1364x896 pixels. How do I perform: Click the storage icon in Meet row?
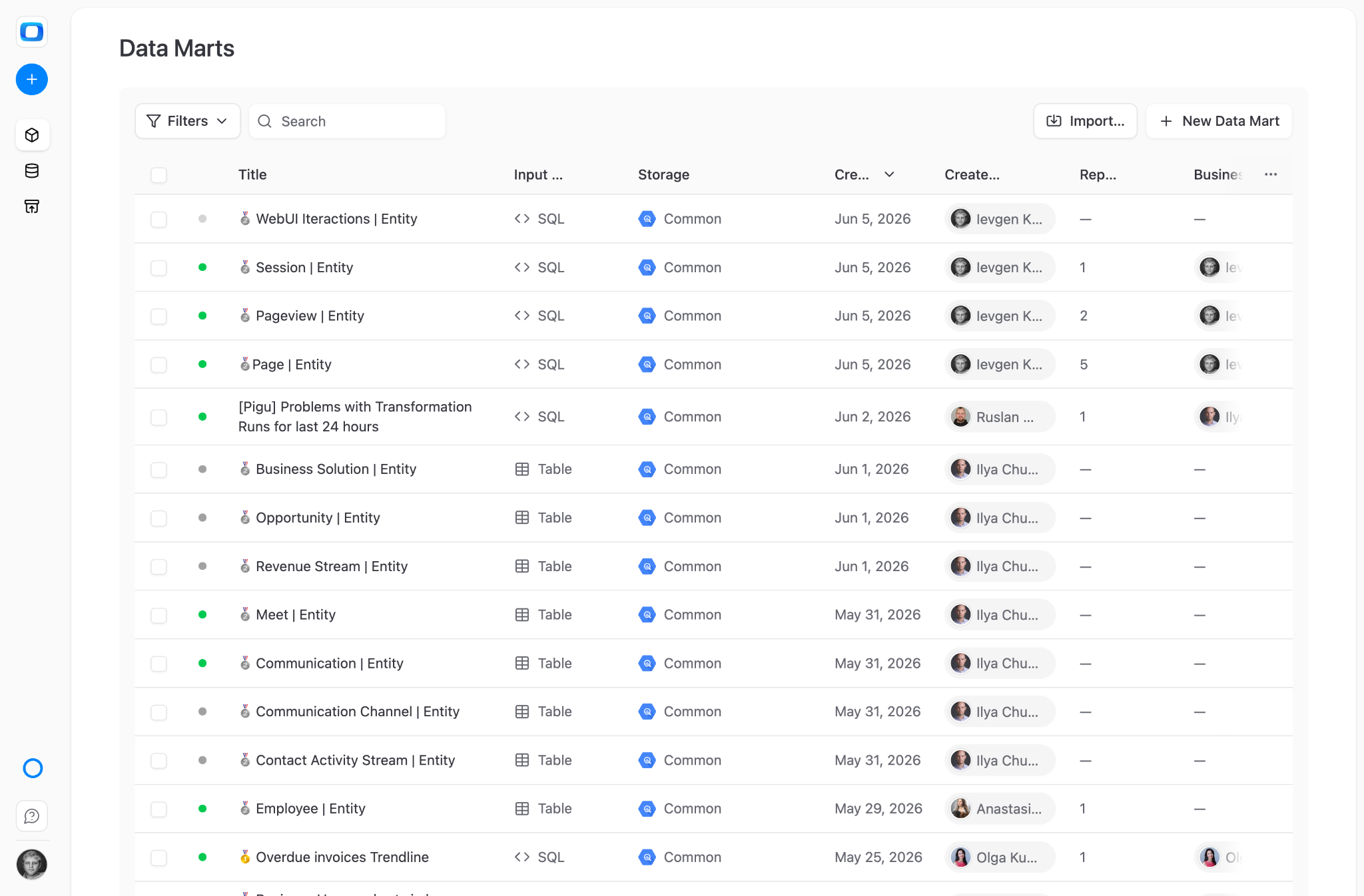pyautogui.click(x=647, y=615)
